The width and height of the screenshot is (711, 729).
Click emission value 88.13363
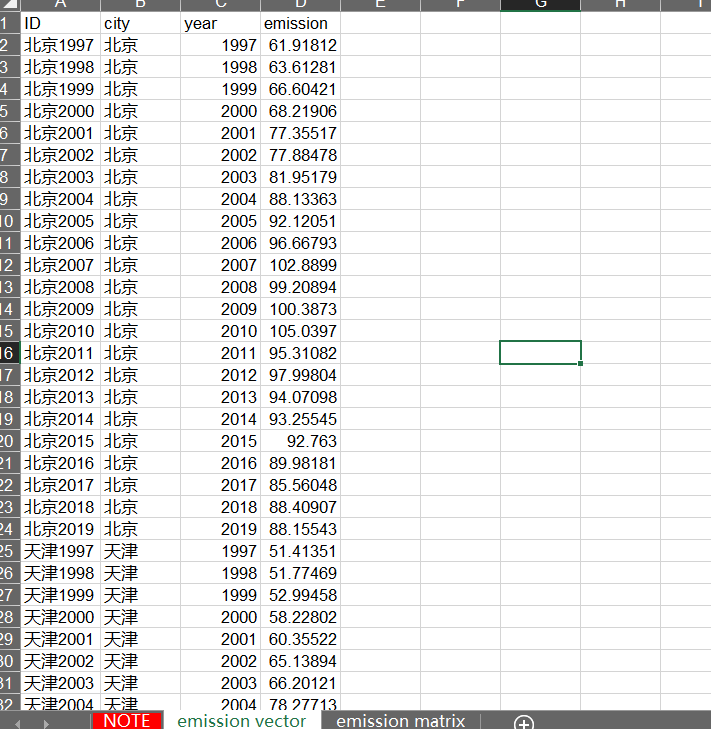(300, 199)
